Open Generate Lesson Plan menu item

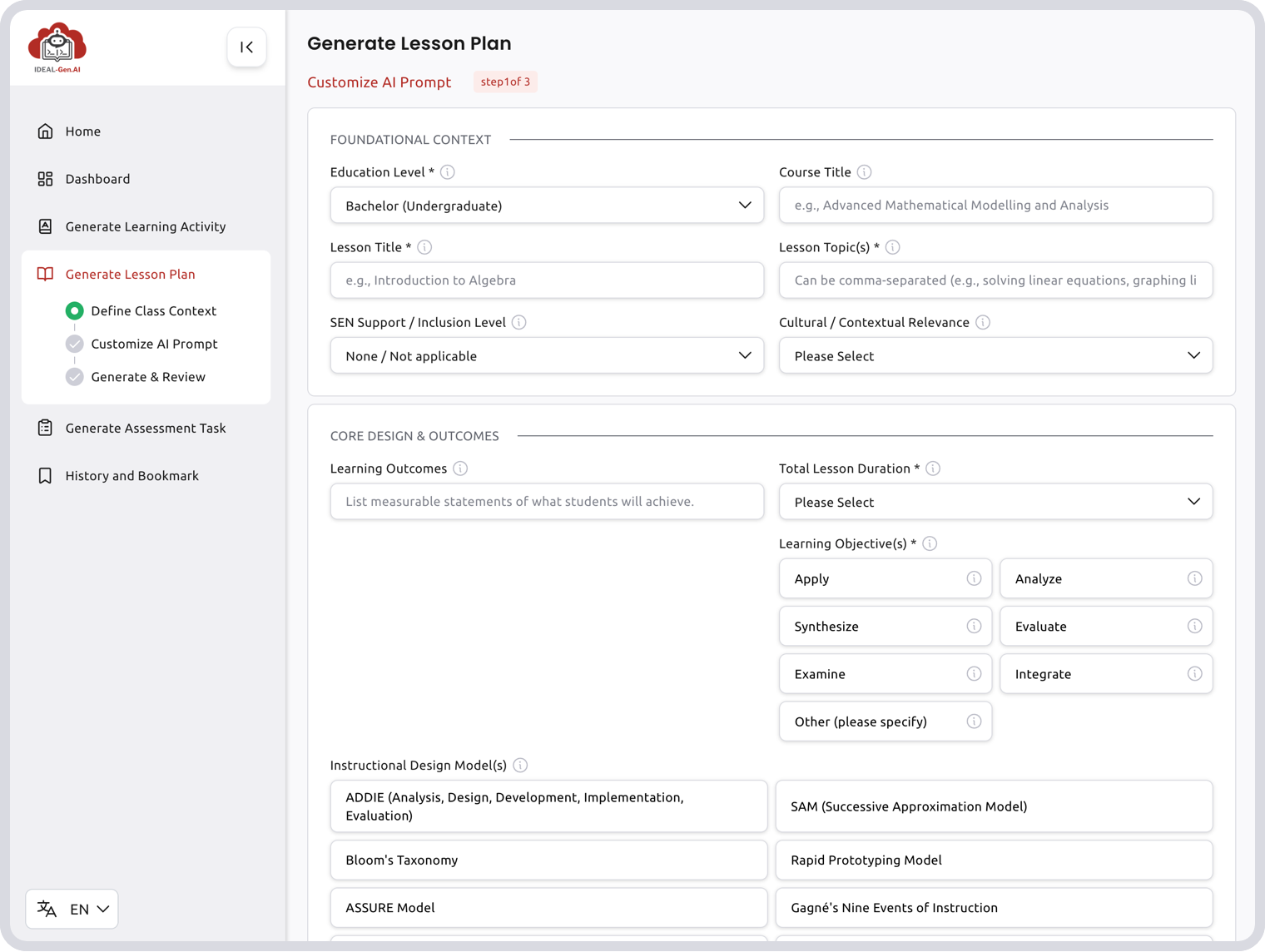click(146, 274)
